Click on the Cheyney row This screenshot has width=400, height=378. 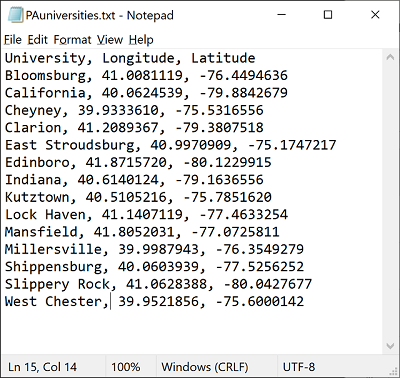(134, 110)
